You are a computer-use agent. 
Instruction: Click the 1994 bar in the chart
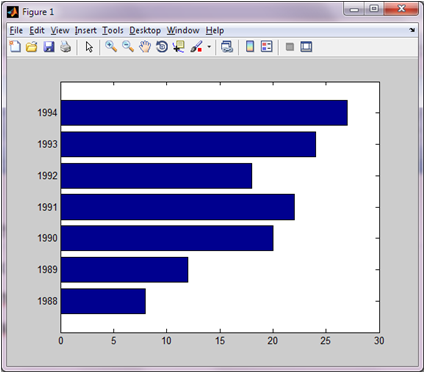[x=204, y=113]
